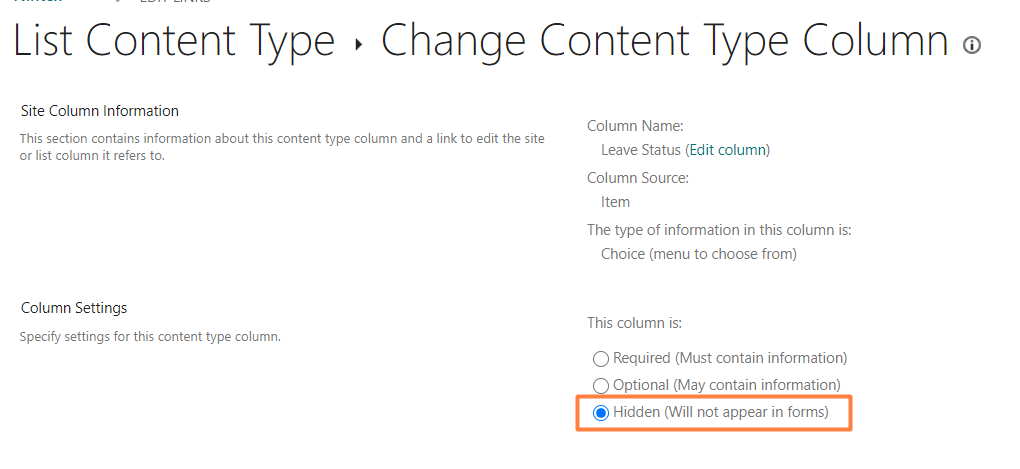The width and height of the screenshot is (1020, 469).
Task: Open the Edit column link
Action: [x=727, y=150]
